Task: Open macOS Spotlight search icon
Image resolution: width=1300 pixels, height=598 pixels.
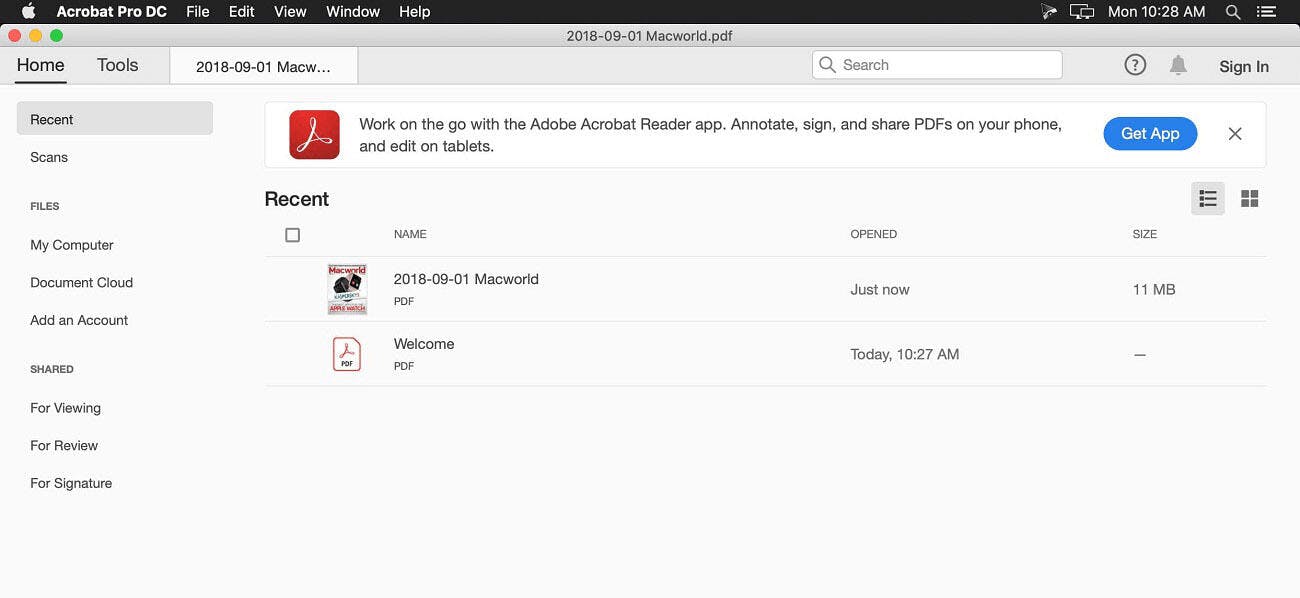Action: [x=1233, y=12]
